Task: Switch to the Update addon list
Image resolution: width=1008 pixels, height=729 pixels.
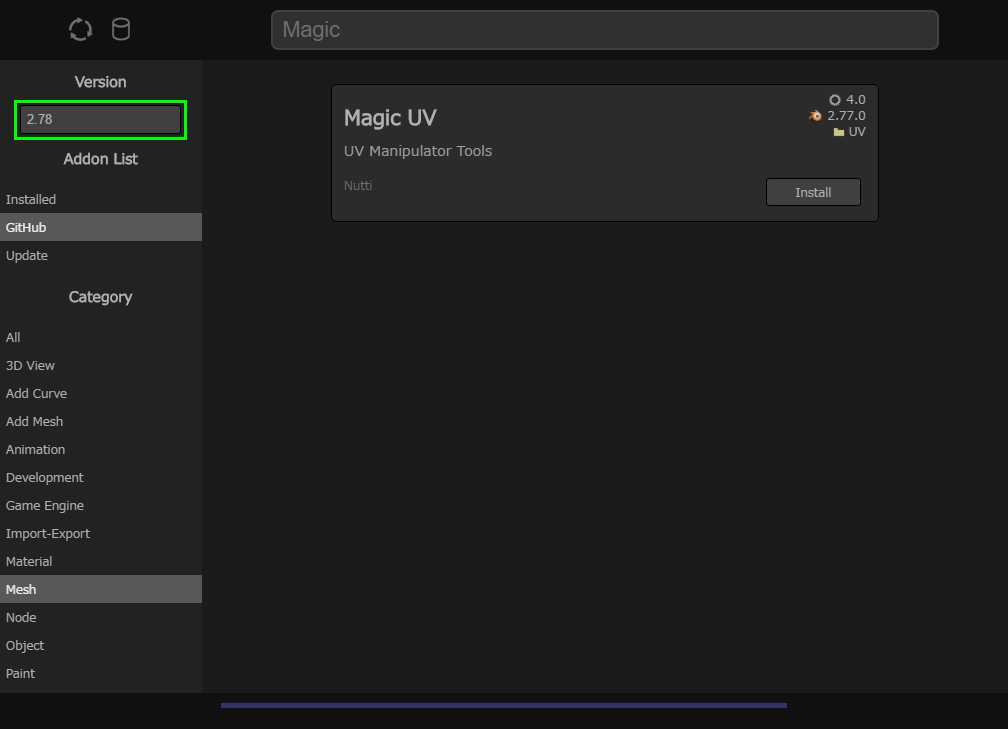Action: 101,255
